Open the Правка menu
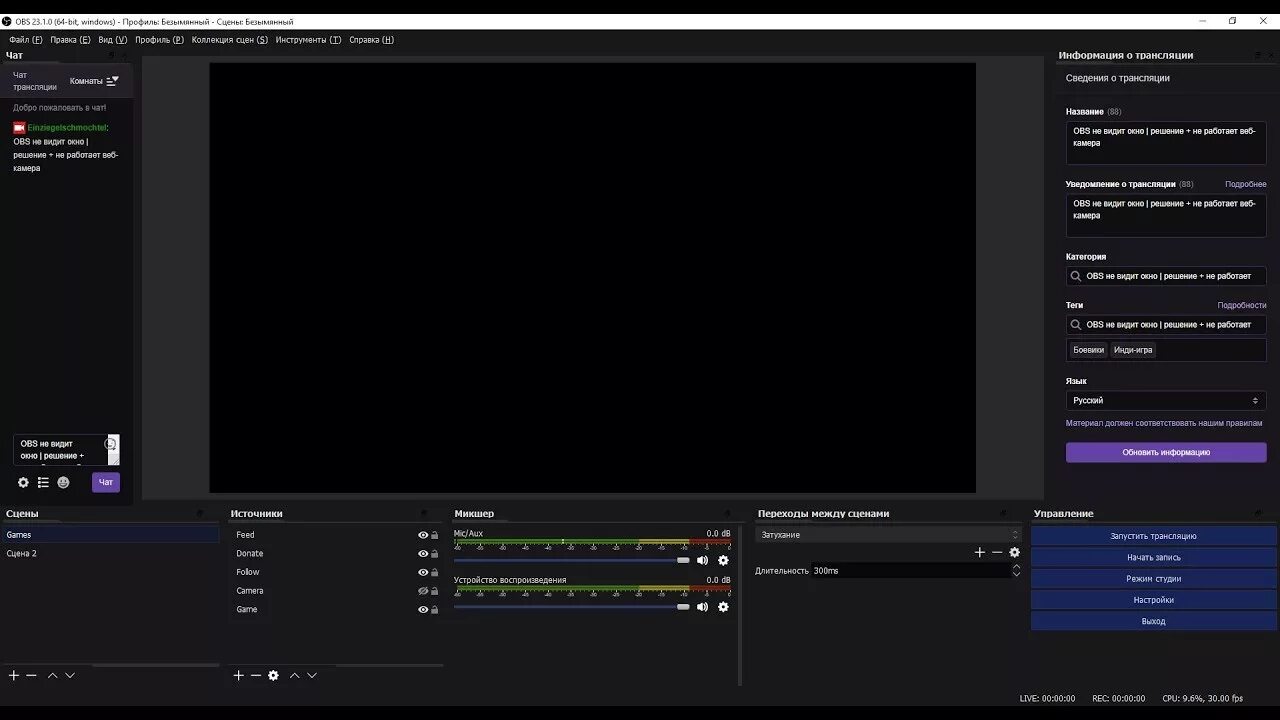The width and height of the screenshot is (1280, 720). point(70,40)
